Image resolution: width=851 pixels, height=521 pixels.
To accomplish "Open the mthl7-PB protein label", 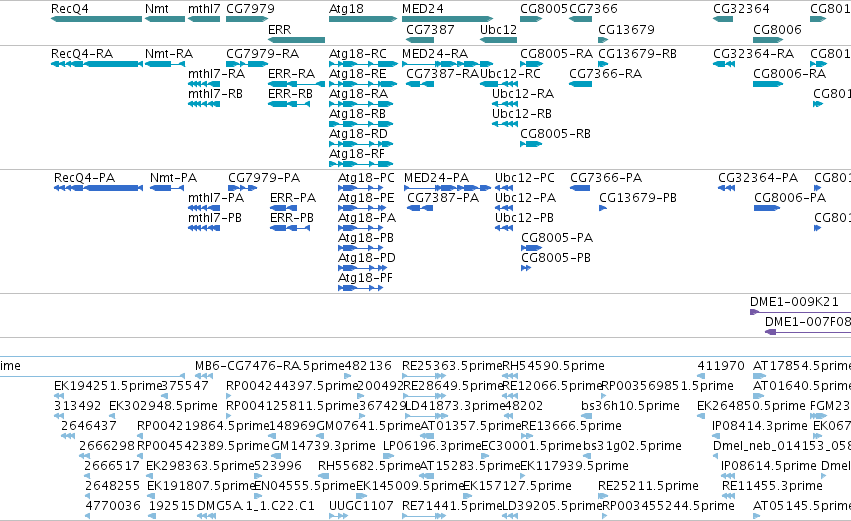I will pyautogui.click(x=215, y=219).
